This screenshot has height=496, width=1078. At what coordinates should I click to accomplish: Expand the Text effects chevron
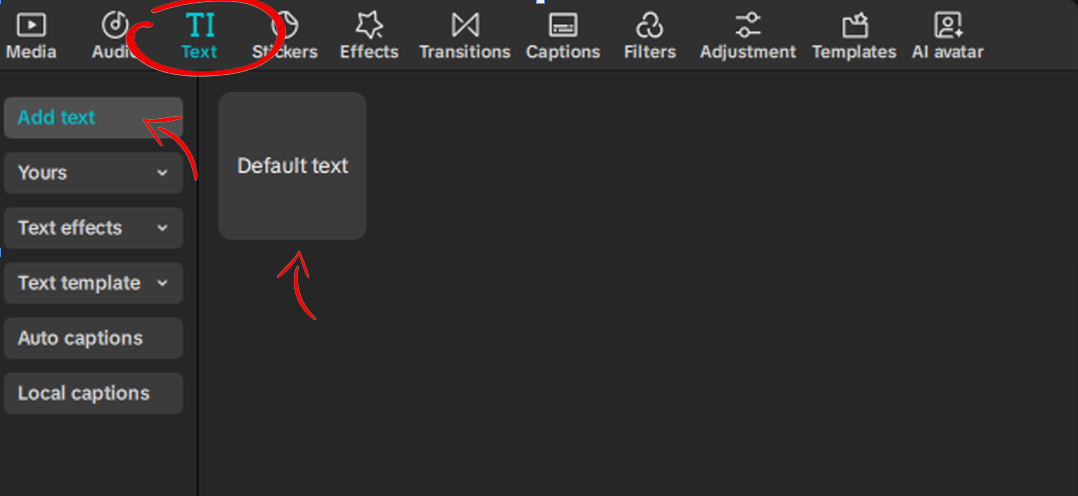pos(162,228)
